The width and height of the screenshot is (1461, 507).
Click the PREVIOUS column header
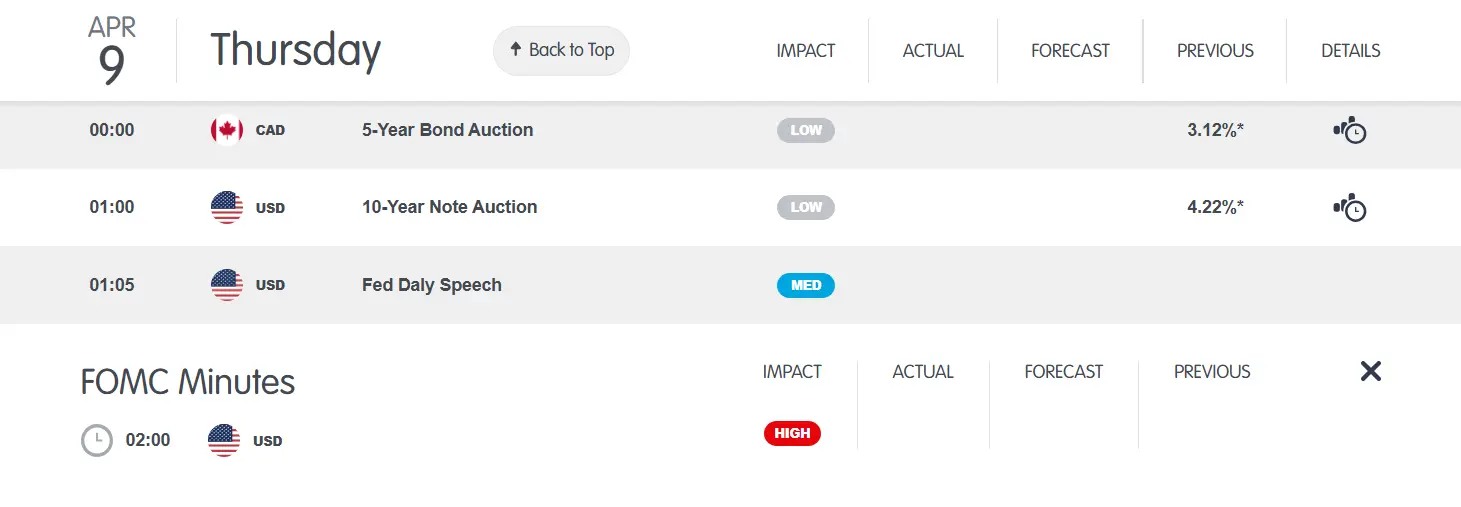[x=1215, y=51]
